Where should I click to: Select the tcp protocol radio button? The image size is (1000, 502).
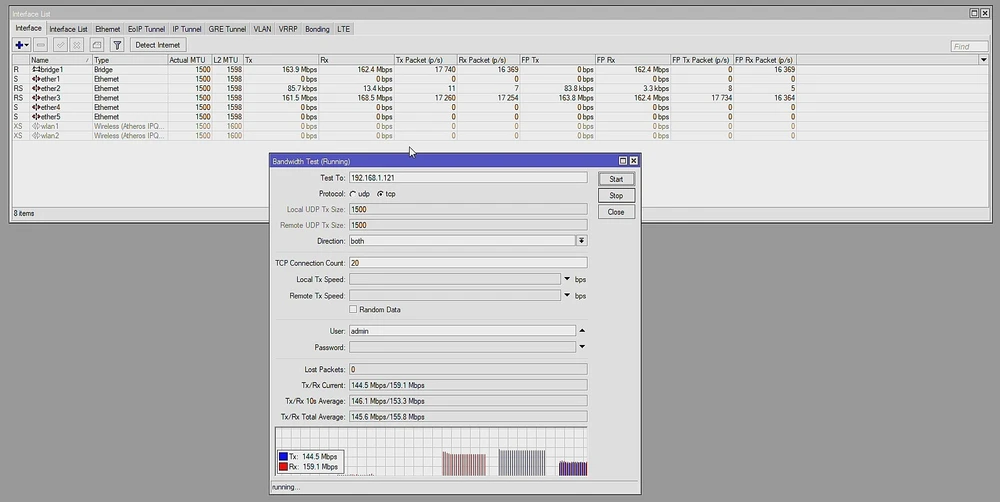pyautogui.click(x=380, y=194)
